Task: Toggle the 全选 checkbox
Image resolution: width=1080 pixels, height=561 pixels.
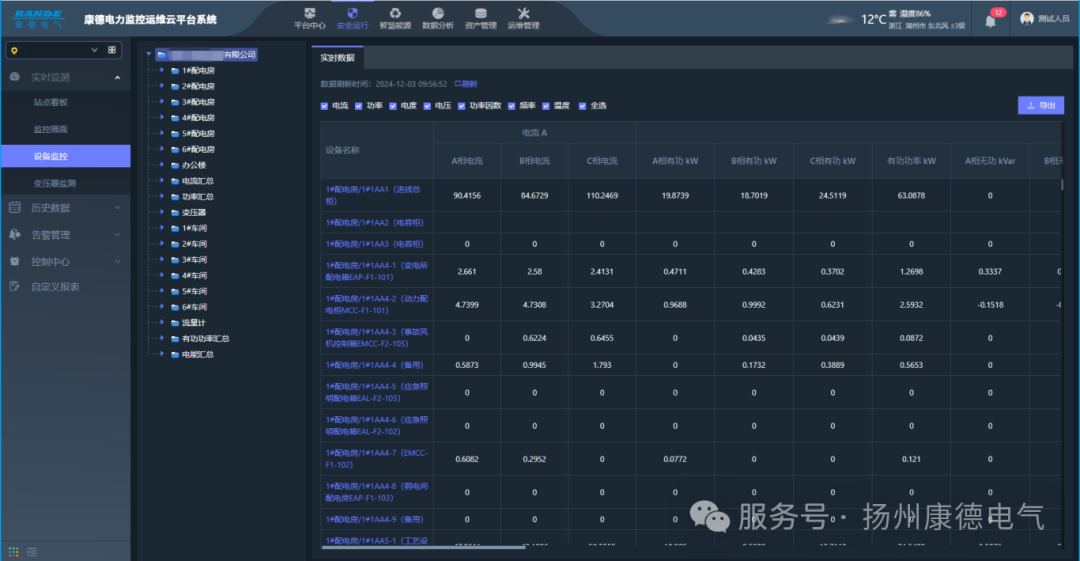Action: [x=582, y=106]
